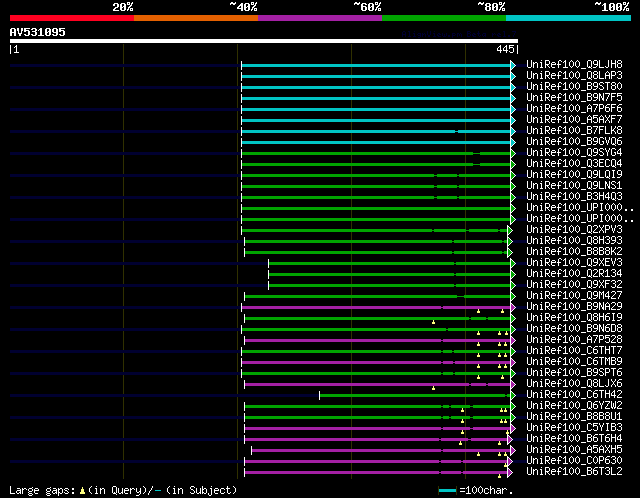Click the purple arrowhead ending Q8LJX6 alignment
The image size is (640, 498).
coord(513,385)
